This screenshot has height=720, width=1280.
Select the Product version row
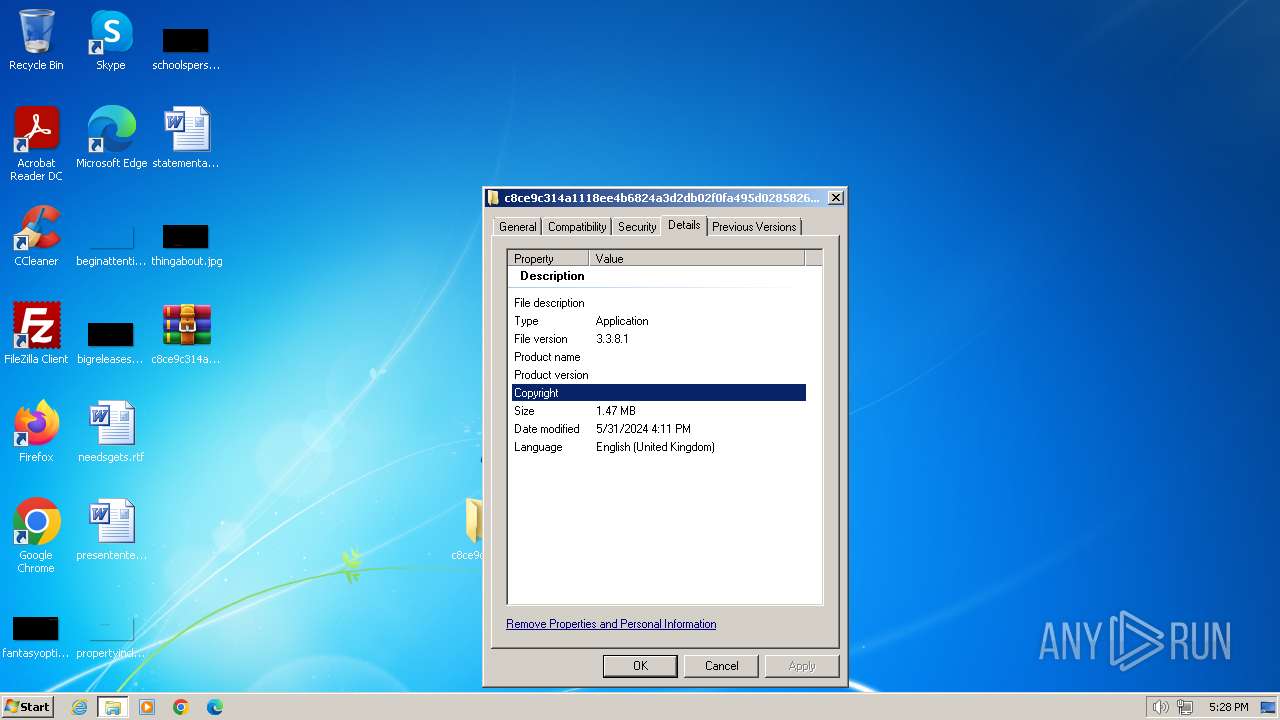pyautogui.click(x=659, y=375)
